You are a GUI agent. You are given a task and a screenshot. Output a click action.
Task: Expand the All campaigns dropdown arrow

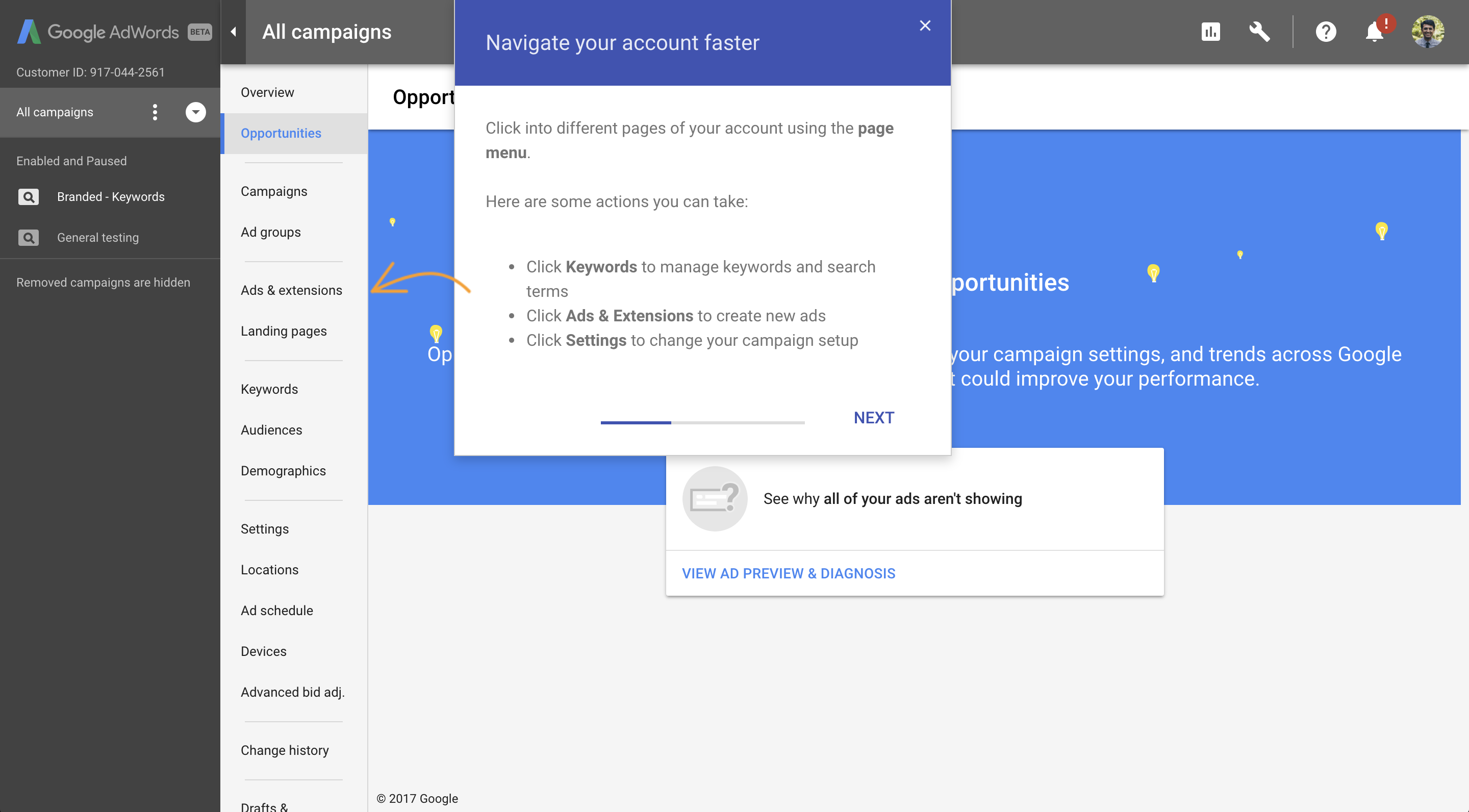click(195, 112)
